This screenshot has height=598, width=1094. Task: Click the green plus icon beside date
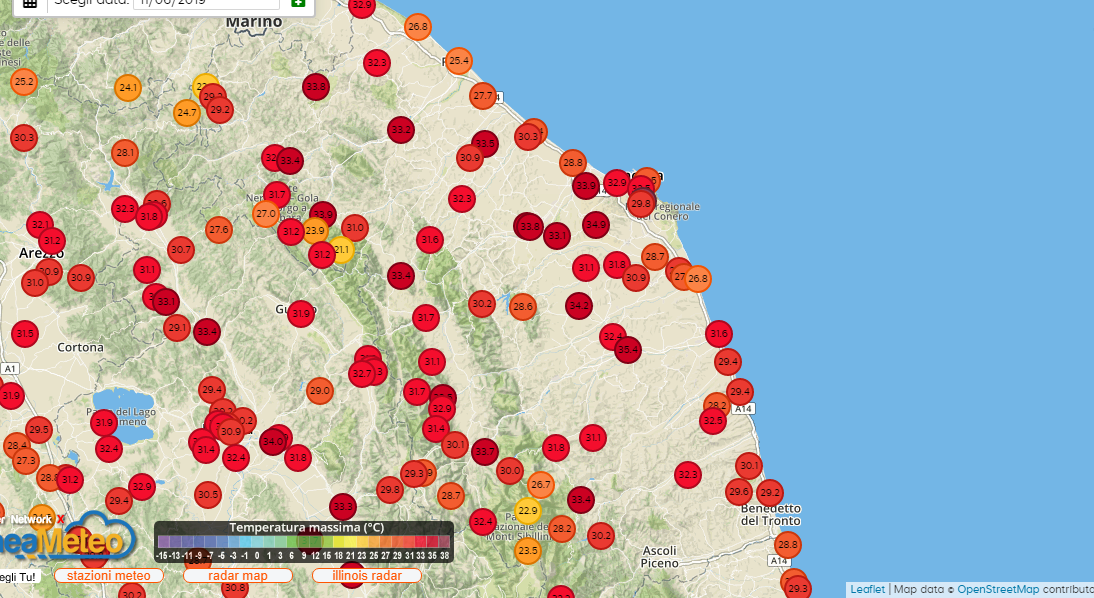tap(298, 3)
